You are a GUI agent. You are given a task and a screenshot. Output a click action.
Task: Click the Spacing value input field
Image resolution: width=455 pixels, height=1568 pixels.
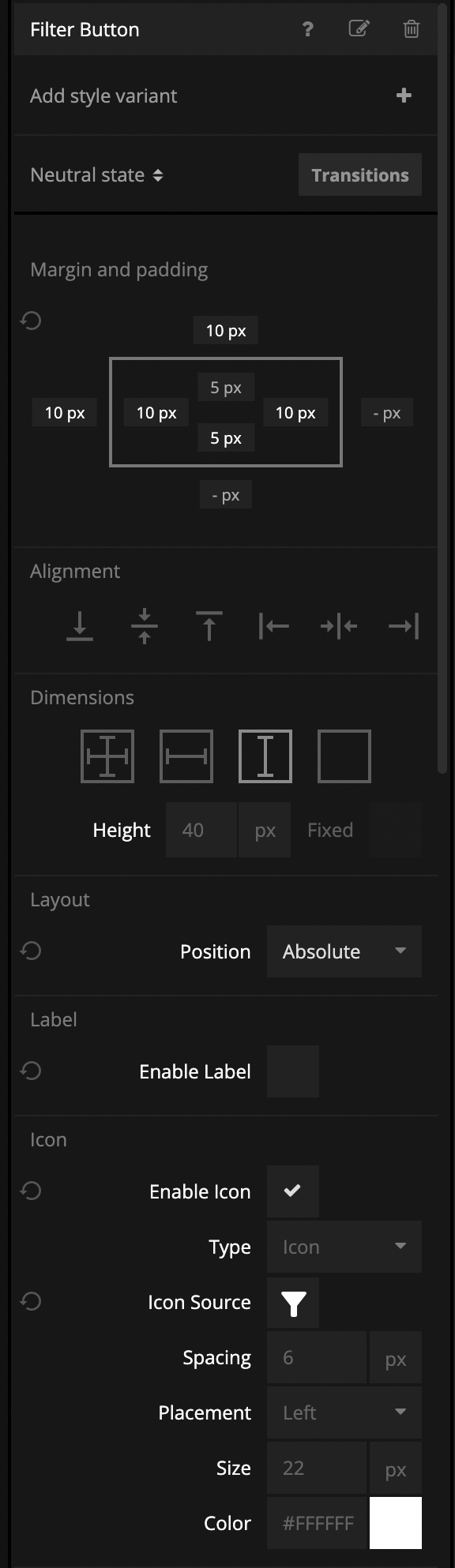coord(317,1357)
